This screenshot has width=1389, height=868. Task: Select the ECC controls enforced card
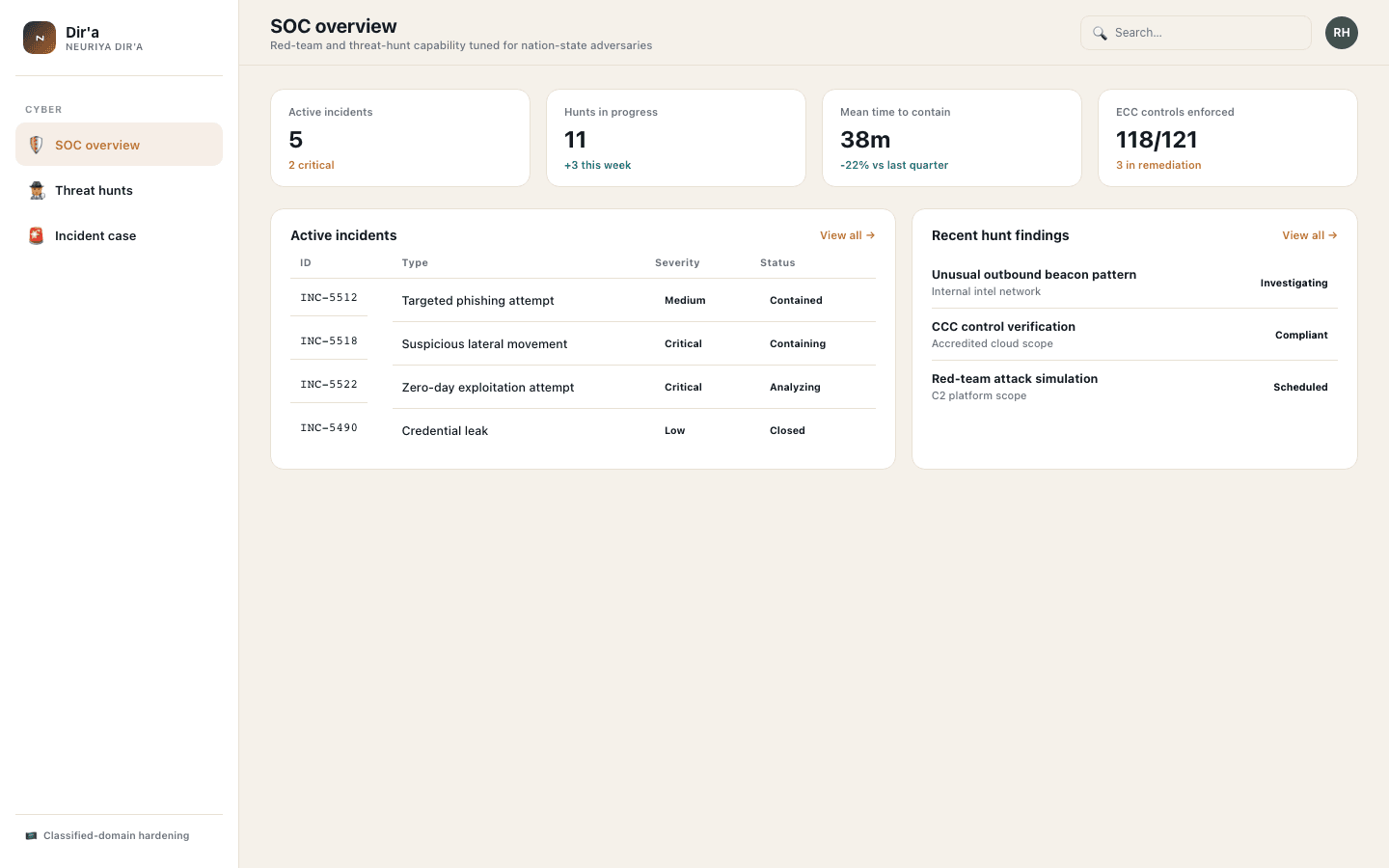click(1228, 138)
